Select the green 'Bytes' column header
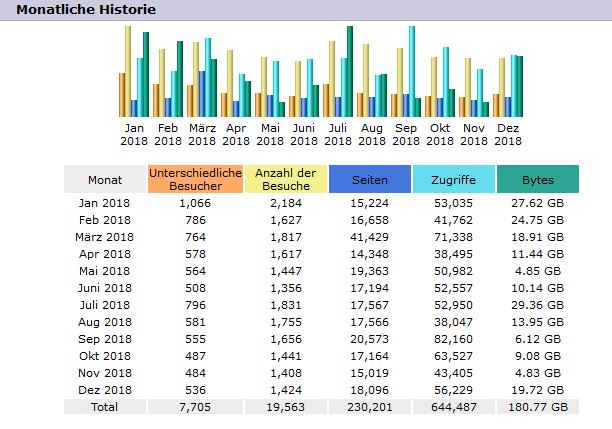 pos(538,179)
